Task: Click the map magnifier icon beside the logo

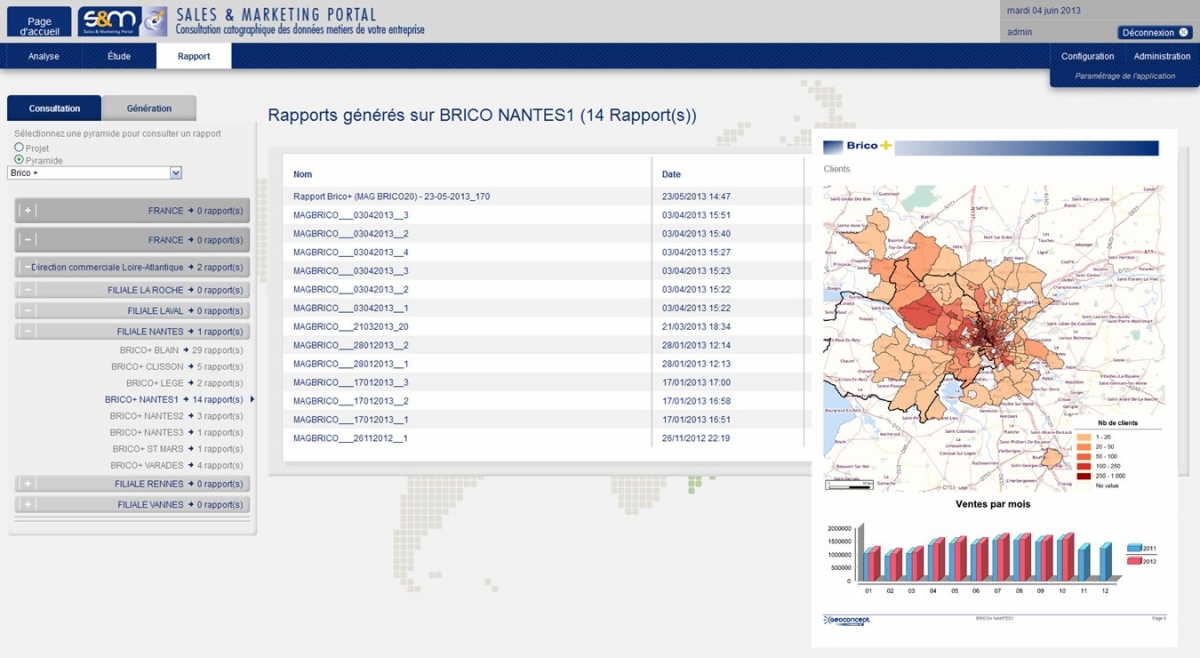Action: (155, 21)
